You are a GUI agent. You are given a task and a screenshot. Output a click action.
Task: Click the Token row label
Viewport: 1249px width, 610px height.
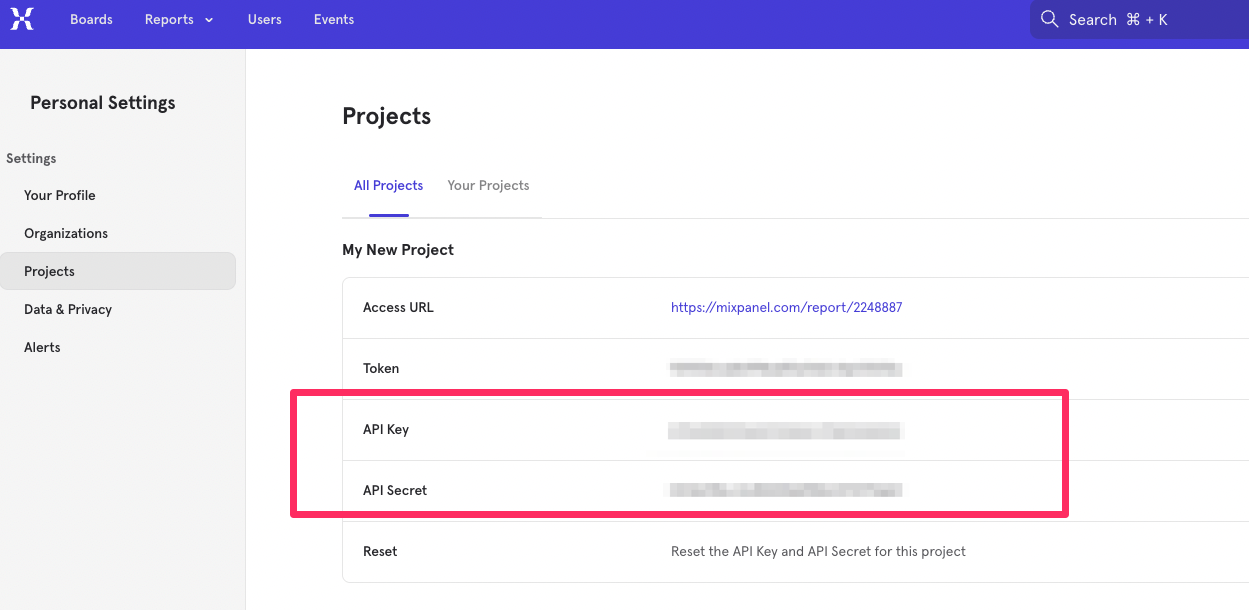coord(381,369)
